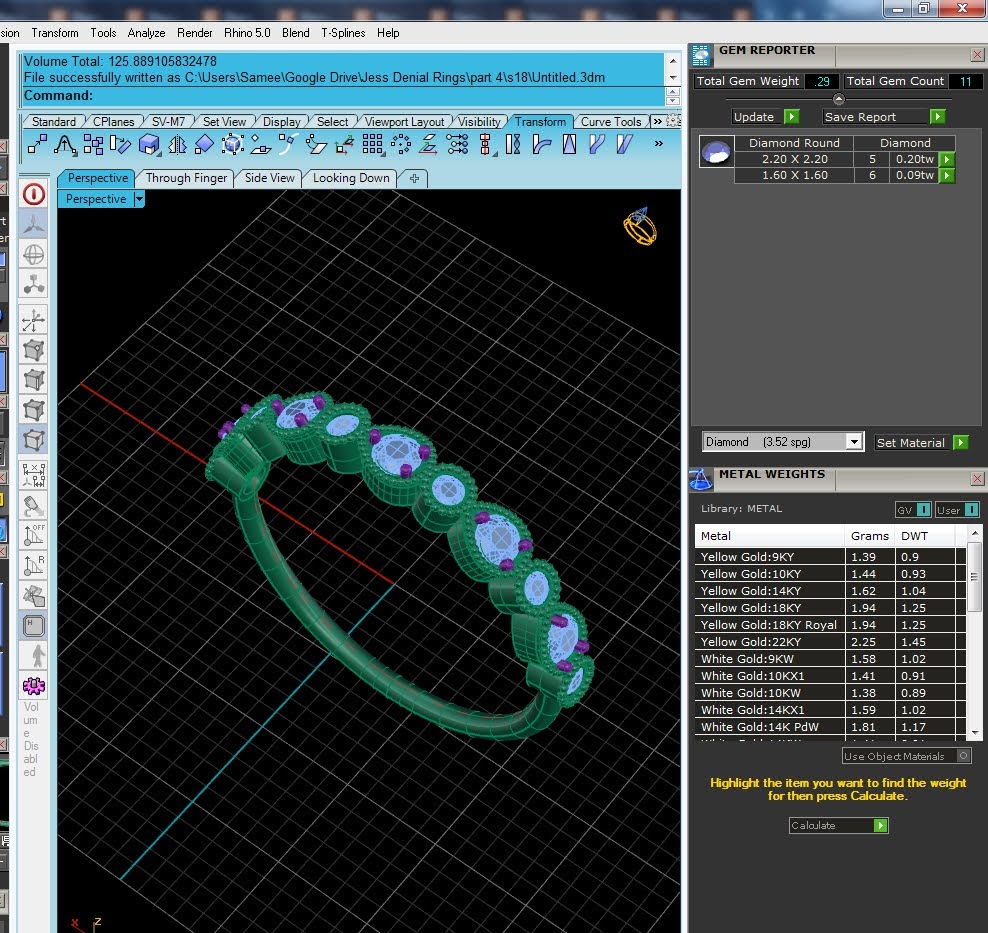Expand the Transform toolbar overflow chevron
988x933 pixels.
click(658, 144)
